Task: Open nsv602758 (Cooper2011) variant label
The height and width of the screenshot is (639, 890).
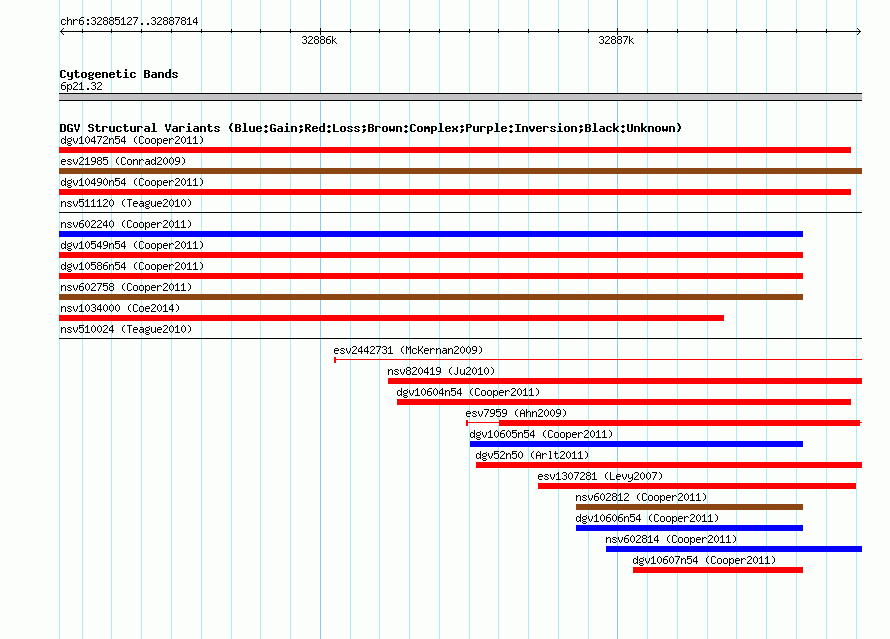Action: click(126, 287)
